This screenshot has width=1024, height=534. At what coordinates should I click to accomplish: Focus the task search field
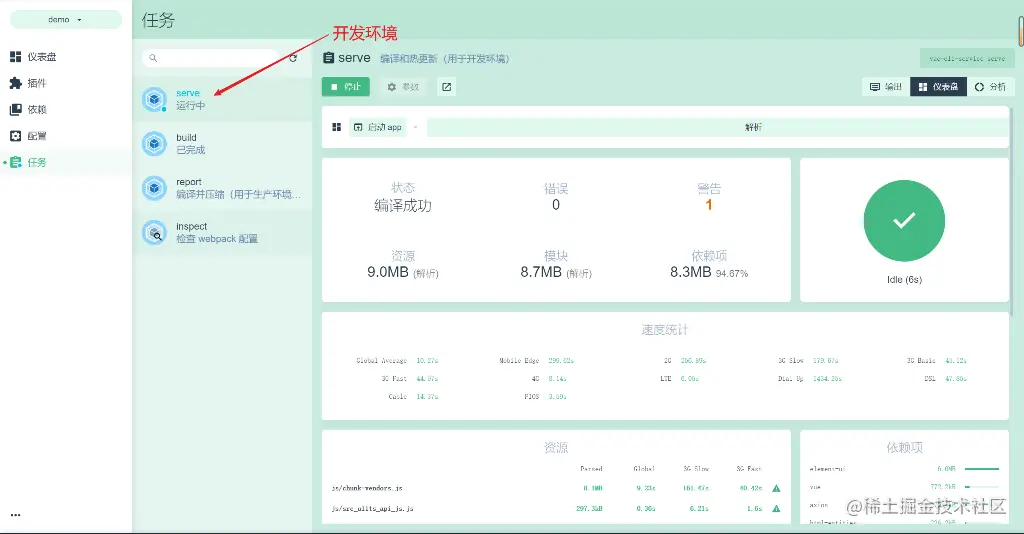click(210, 58)
